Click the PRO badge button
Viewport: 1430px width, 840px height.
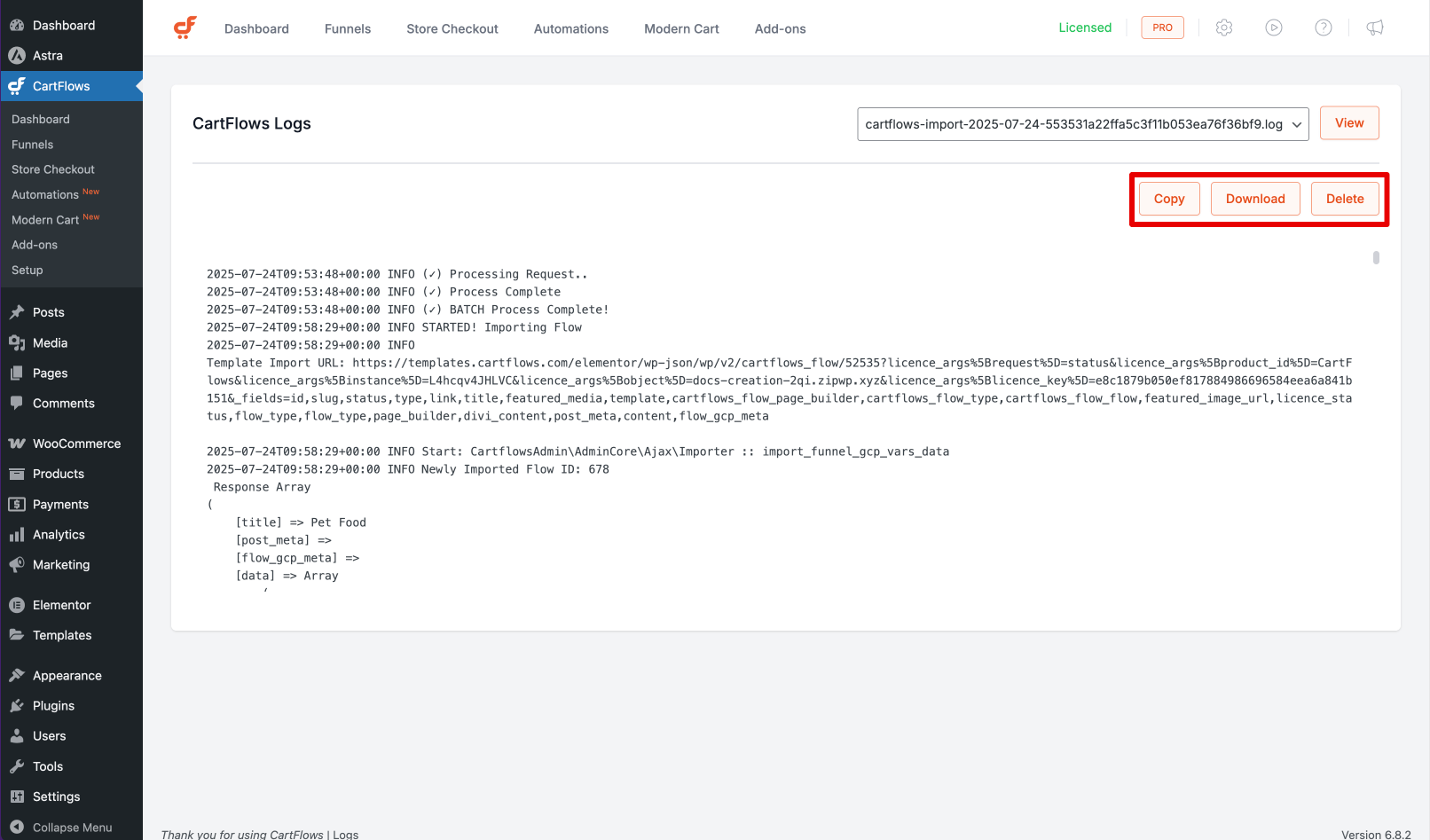coord(1162,27)
